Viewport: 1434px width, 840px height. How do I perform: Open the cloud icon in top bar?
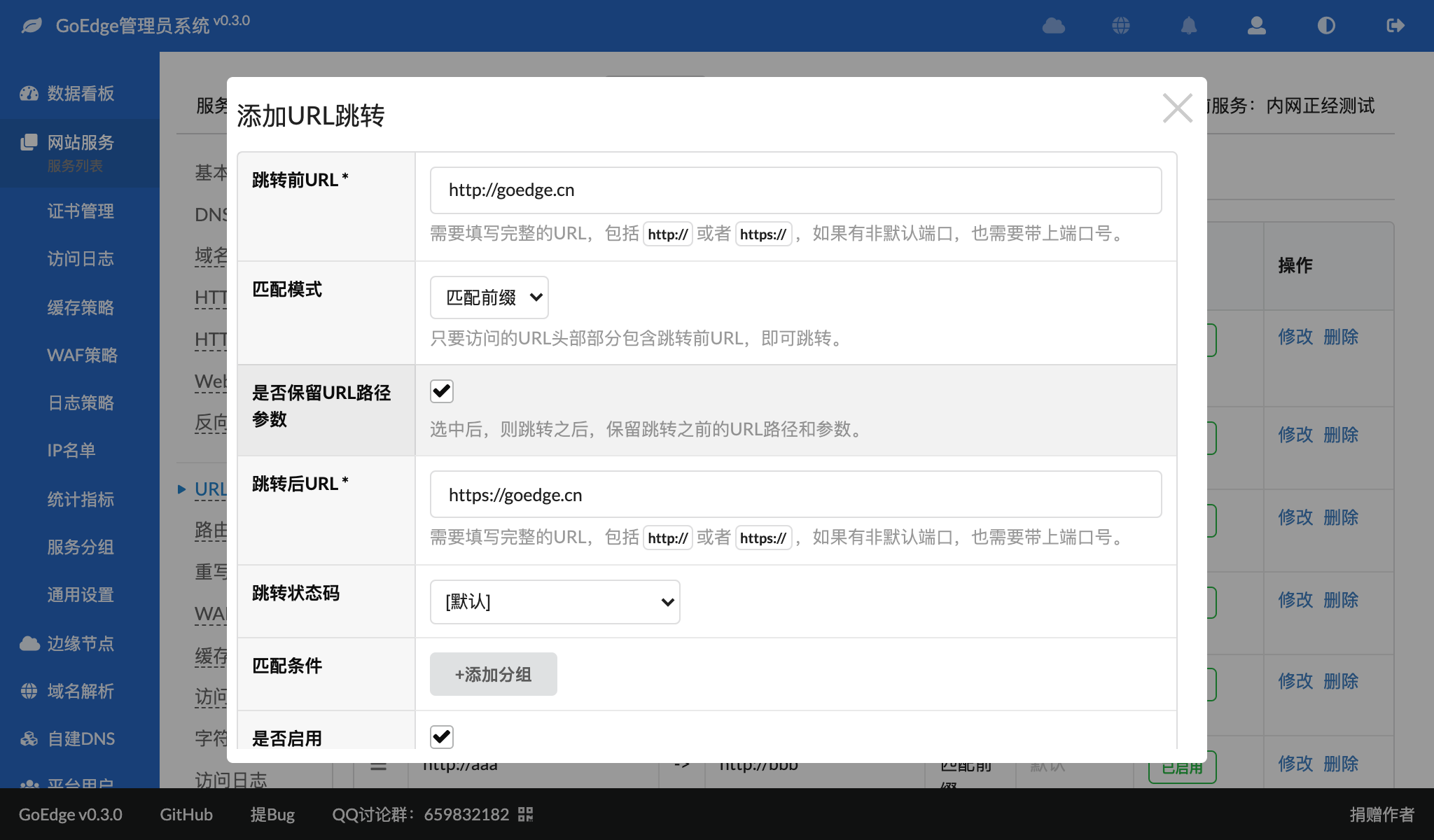[1054, 26]
